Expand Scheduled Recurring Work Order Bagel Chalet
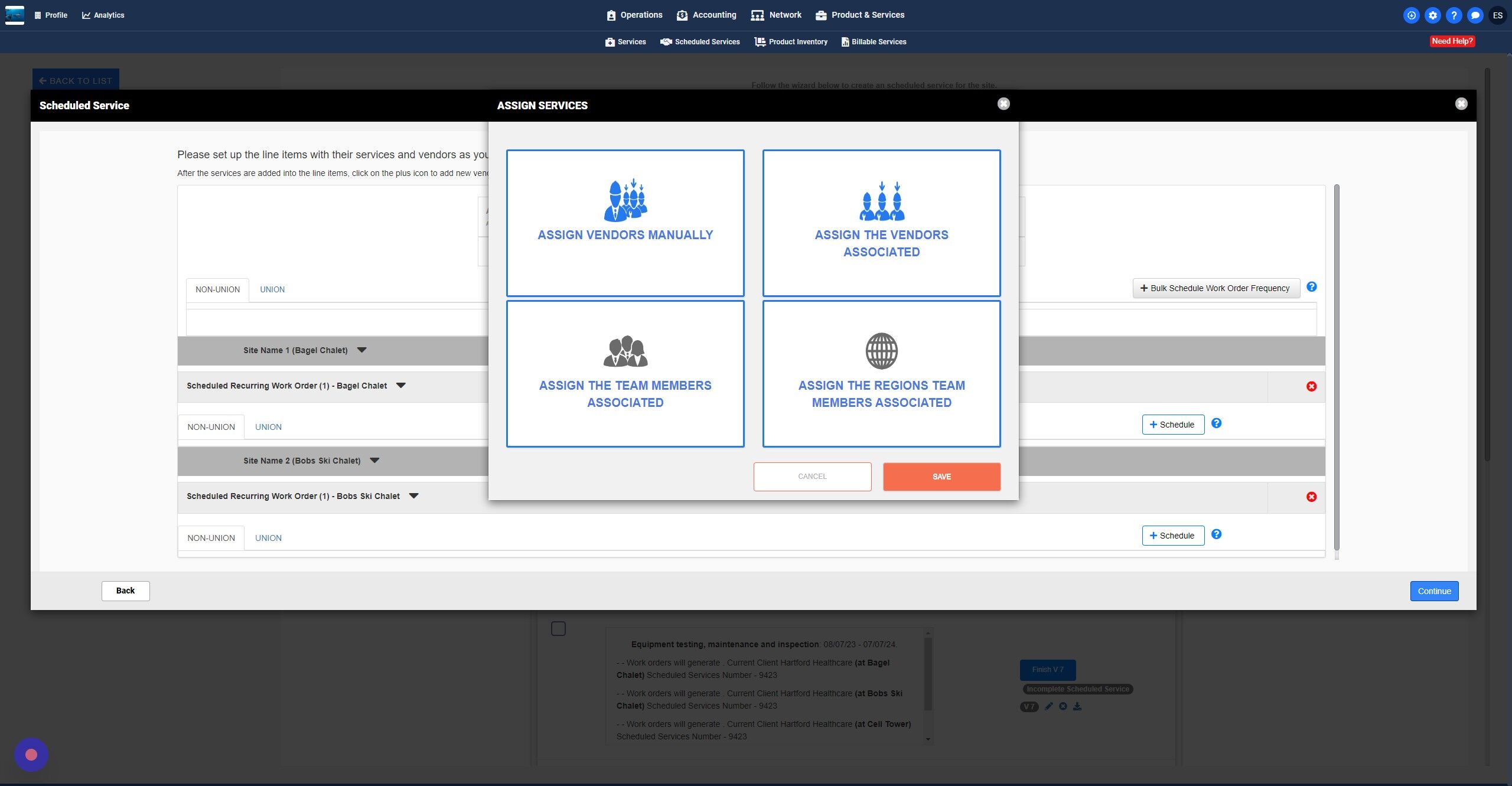 (x=401, y=386)
